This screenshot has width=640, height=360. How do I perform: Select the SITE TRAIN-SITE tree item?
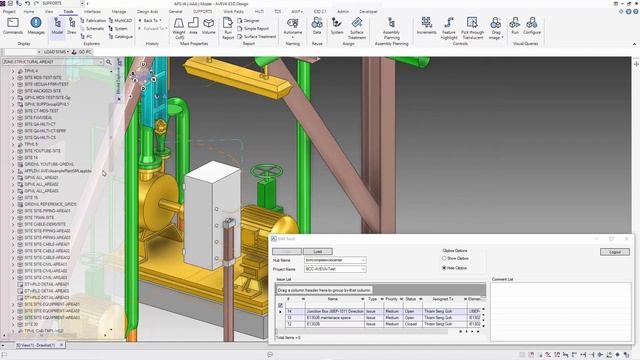39,218
